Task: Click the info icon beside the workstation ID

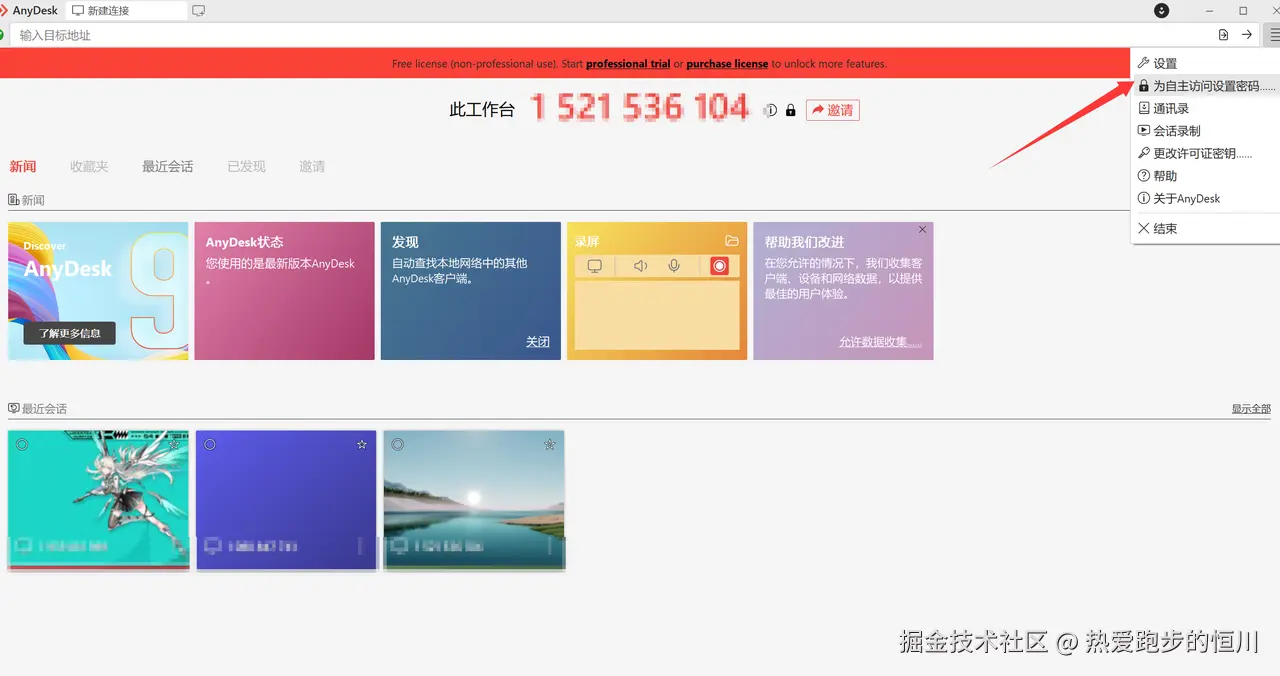Action: tap(770, 110)
